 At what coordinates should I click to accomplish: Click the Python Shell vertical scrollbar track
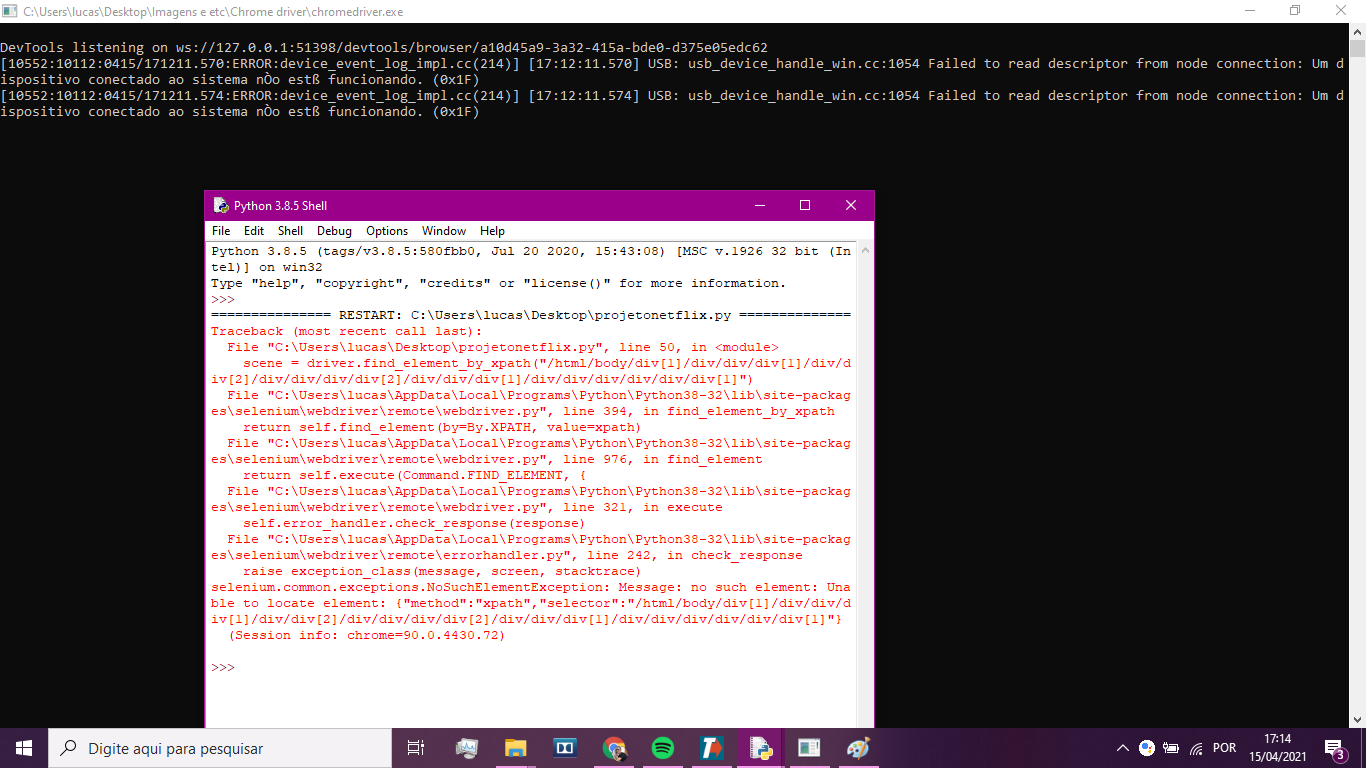tap(865, 485)
